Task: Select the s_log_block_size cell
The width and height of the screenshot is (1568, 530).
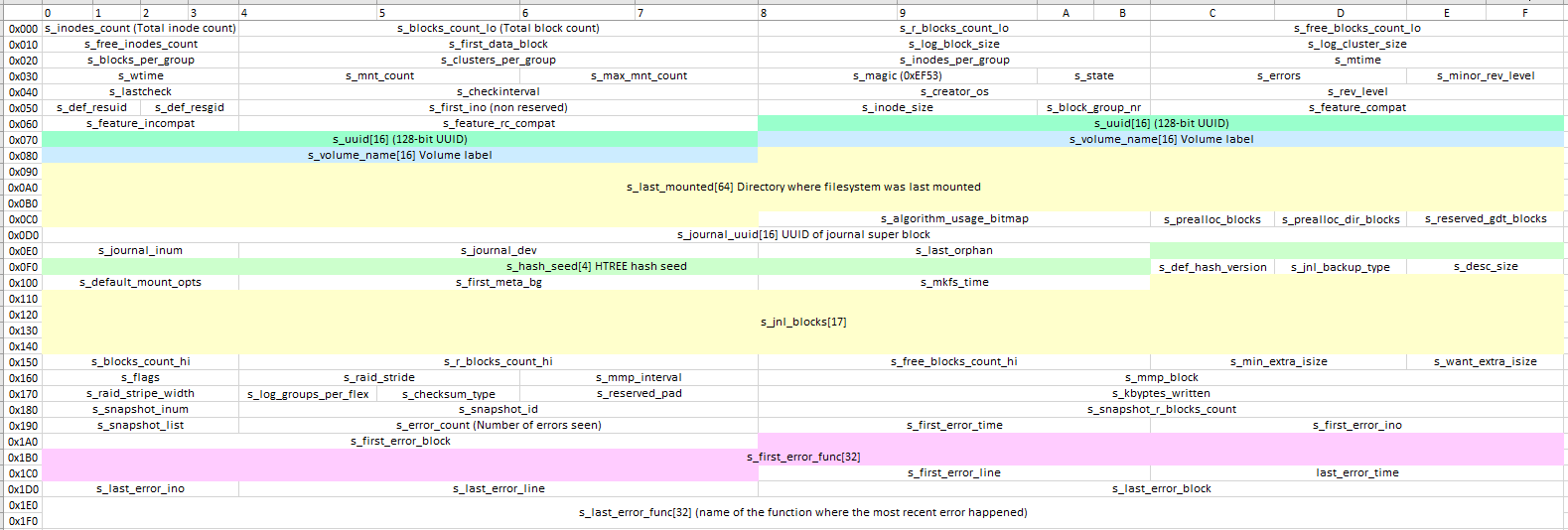Action: [954, 44]
